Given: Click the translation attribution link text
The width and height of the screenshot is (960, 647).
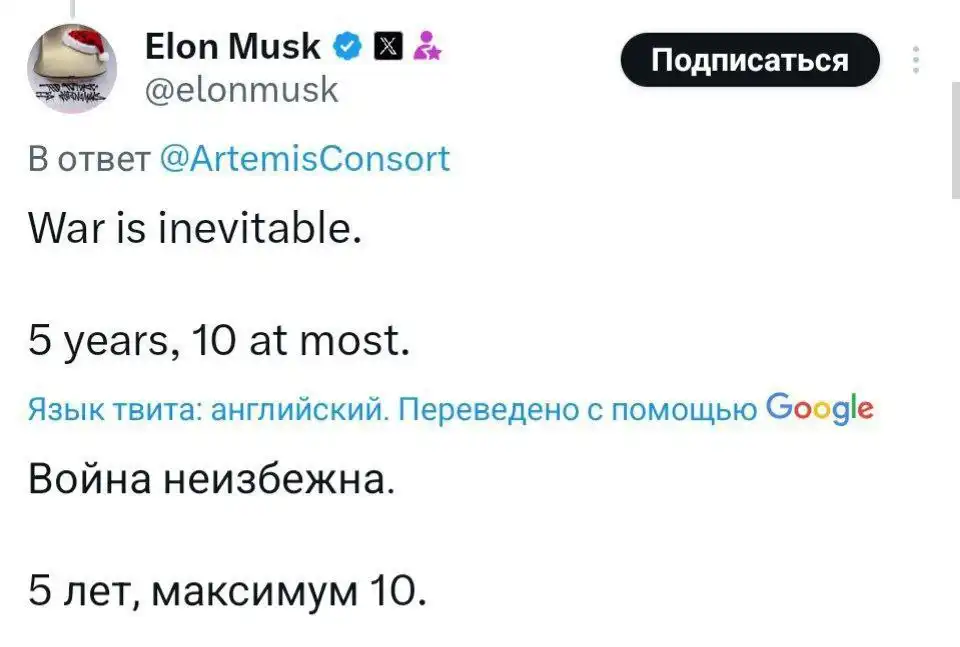Looking at the screenshot, I should point(390,407).
